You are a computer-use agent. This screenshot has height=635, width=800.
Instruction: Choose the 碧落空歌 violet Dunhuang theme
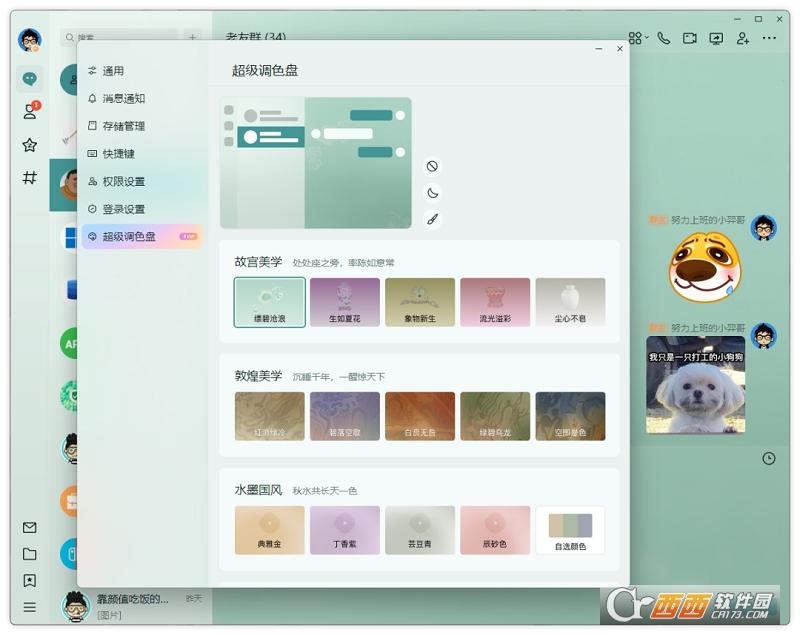click(345, 416)
